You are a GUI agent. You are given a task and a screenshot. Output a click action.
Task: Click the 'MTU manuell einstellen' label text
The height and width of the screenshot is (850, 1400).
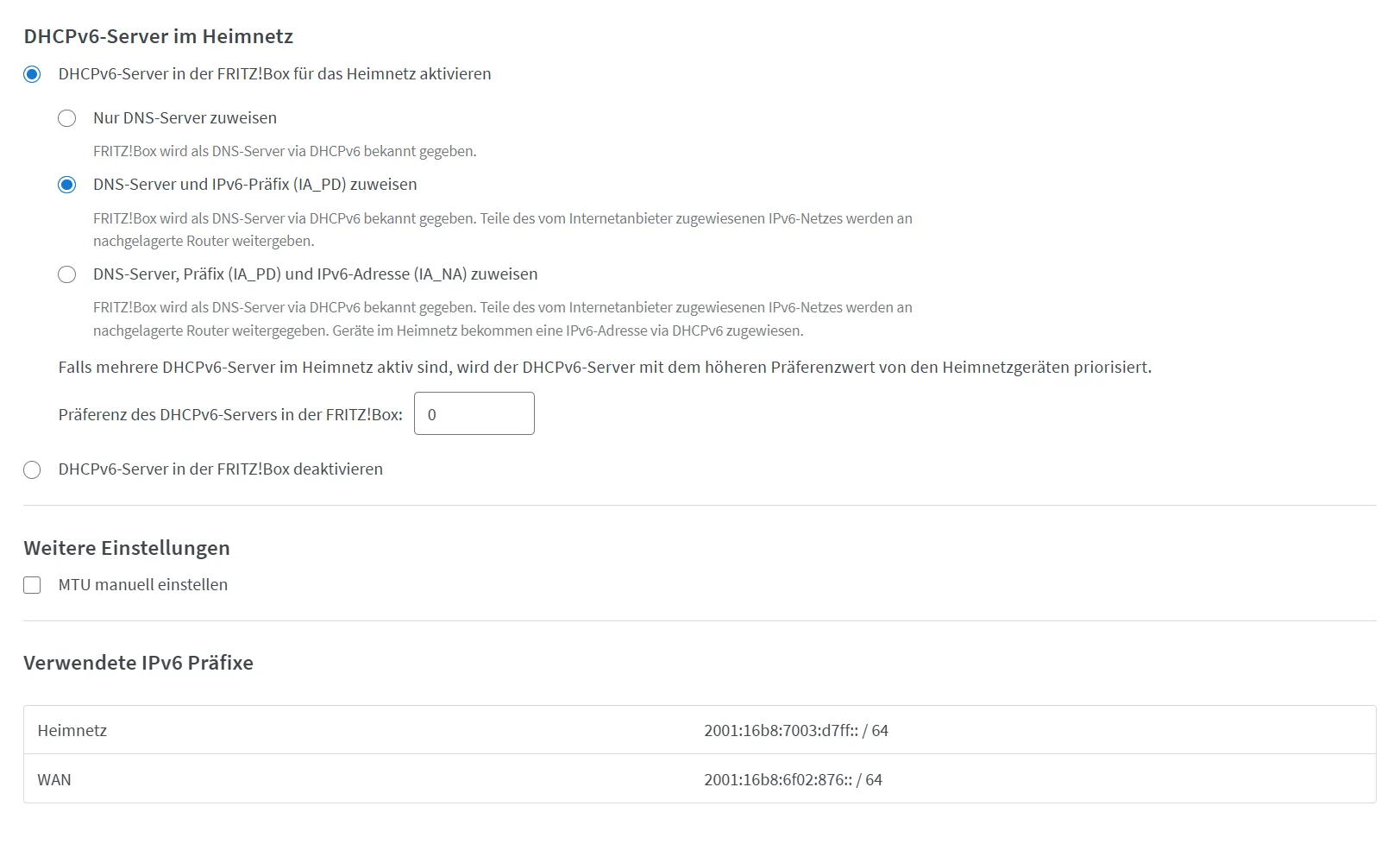point(143,585)
